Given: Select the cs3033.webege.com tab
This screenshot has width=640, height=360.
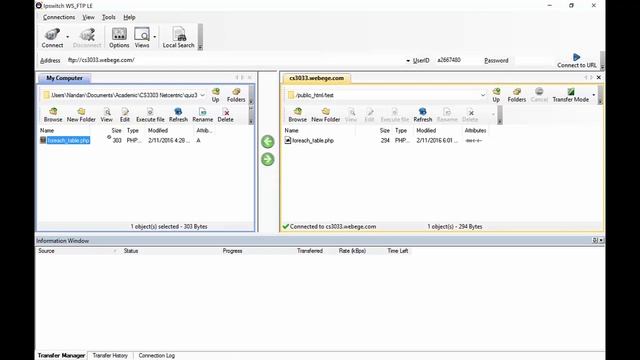Looking at the screenshot, I should point(316,78).
